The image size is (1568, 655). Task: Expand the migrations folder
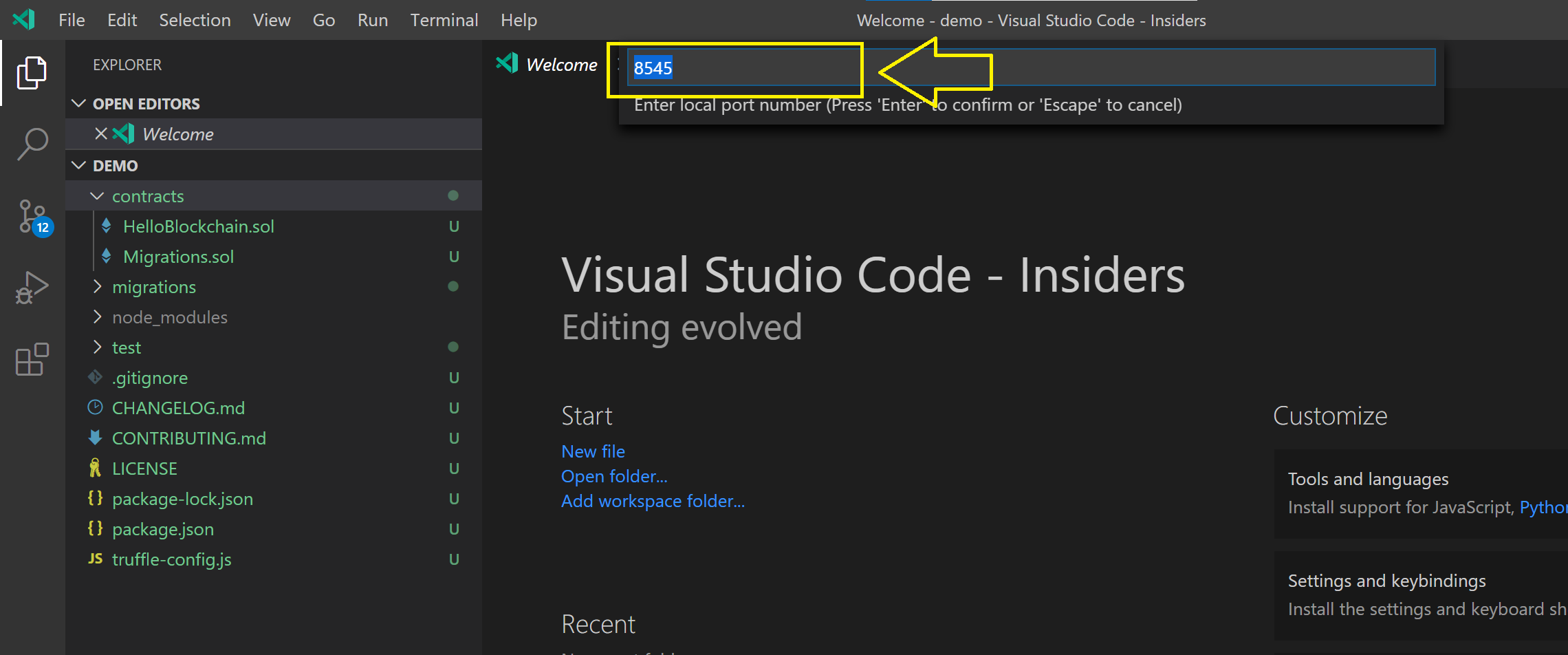pos(97,286)
